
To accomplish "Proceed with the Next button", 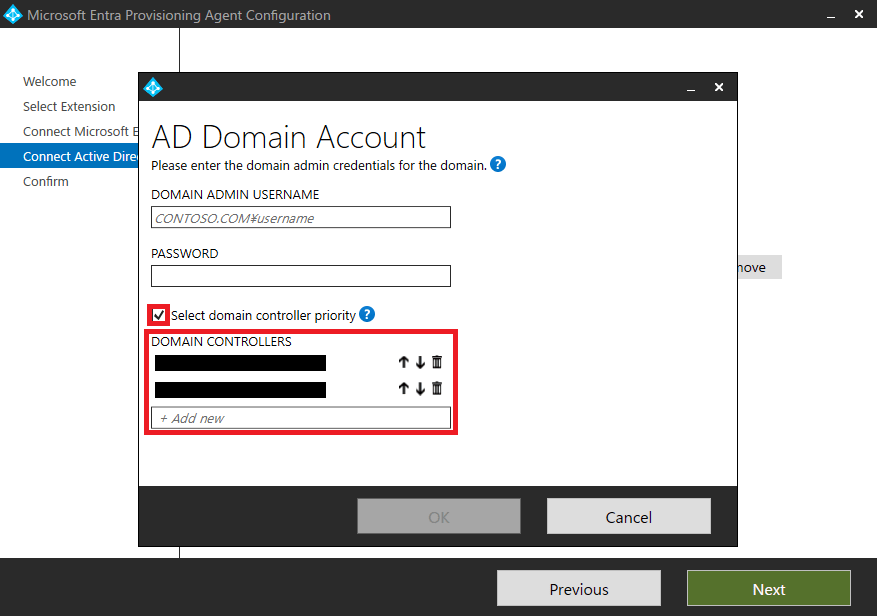I will (769, 589).
